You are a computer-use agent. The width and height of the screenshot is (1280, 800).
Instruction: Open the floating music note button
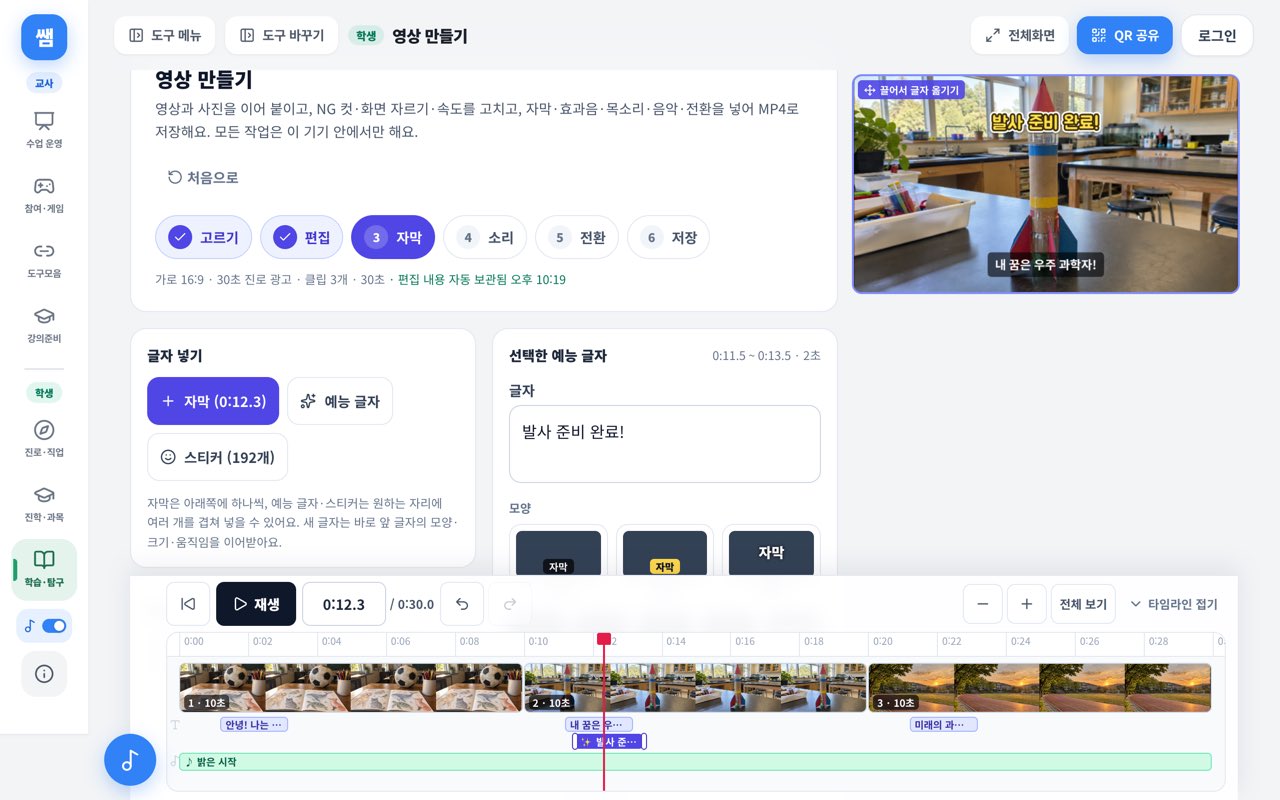130,760
